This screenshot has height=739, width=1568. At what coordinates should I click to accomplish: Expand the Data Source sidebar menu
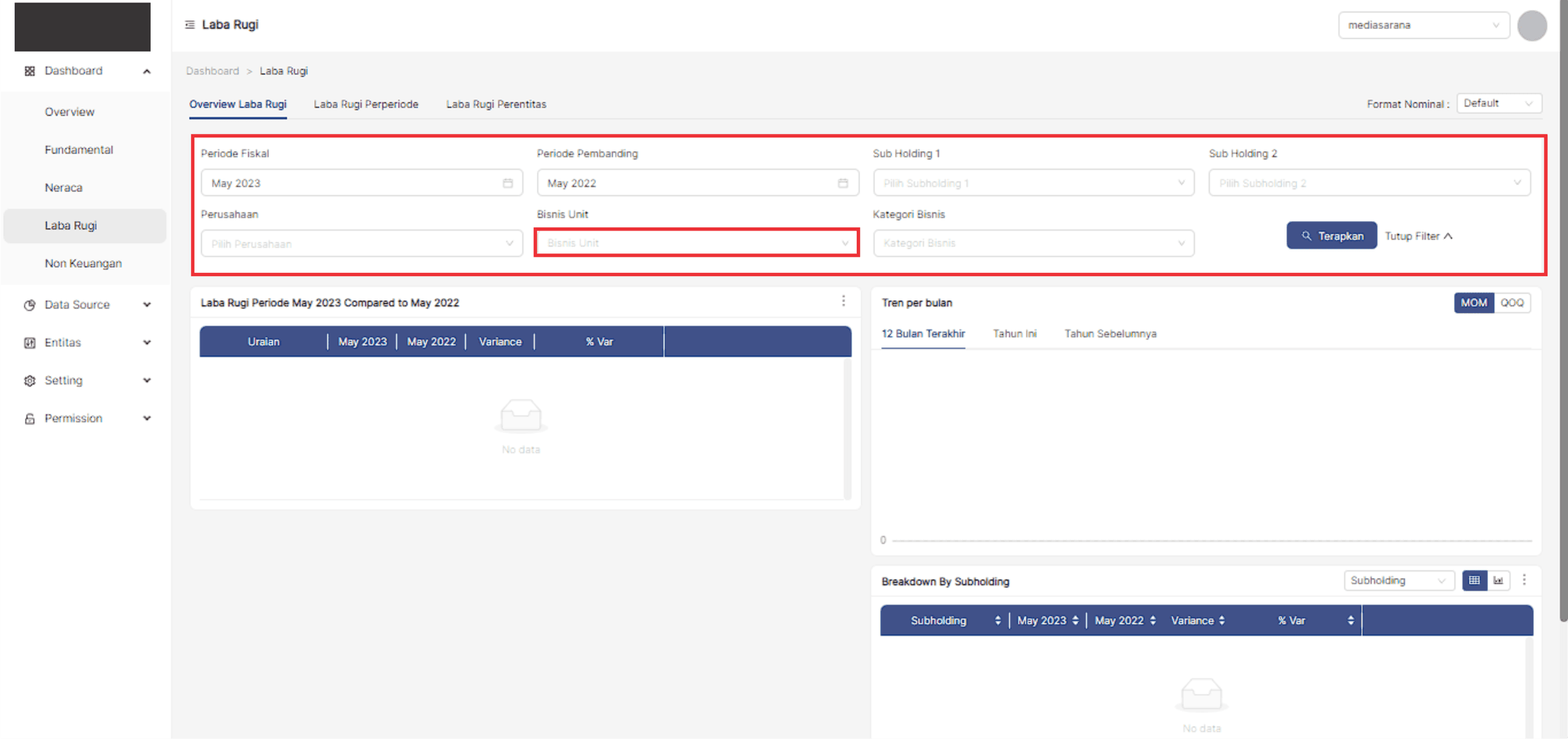(x=86, y=305)
